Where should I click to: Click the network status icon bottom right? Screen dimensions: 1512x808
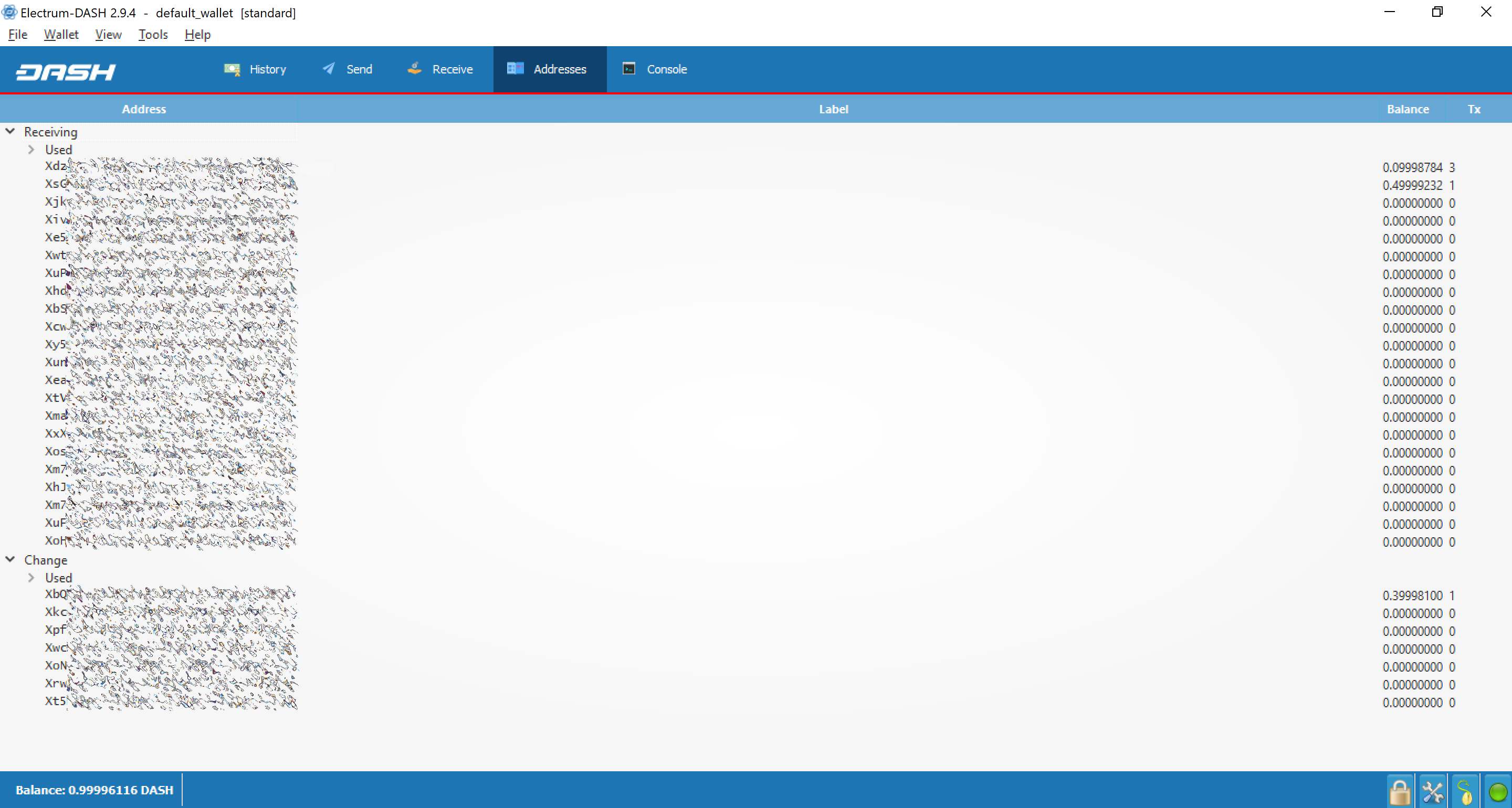(1497, 790)
